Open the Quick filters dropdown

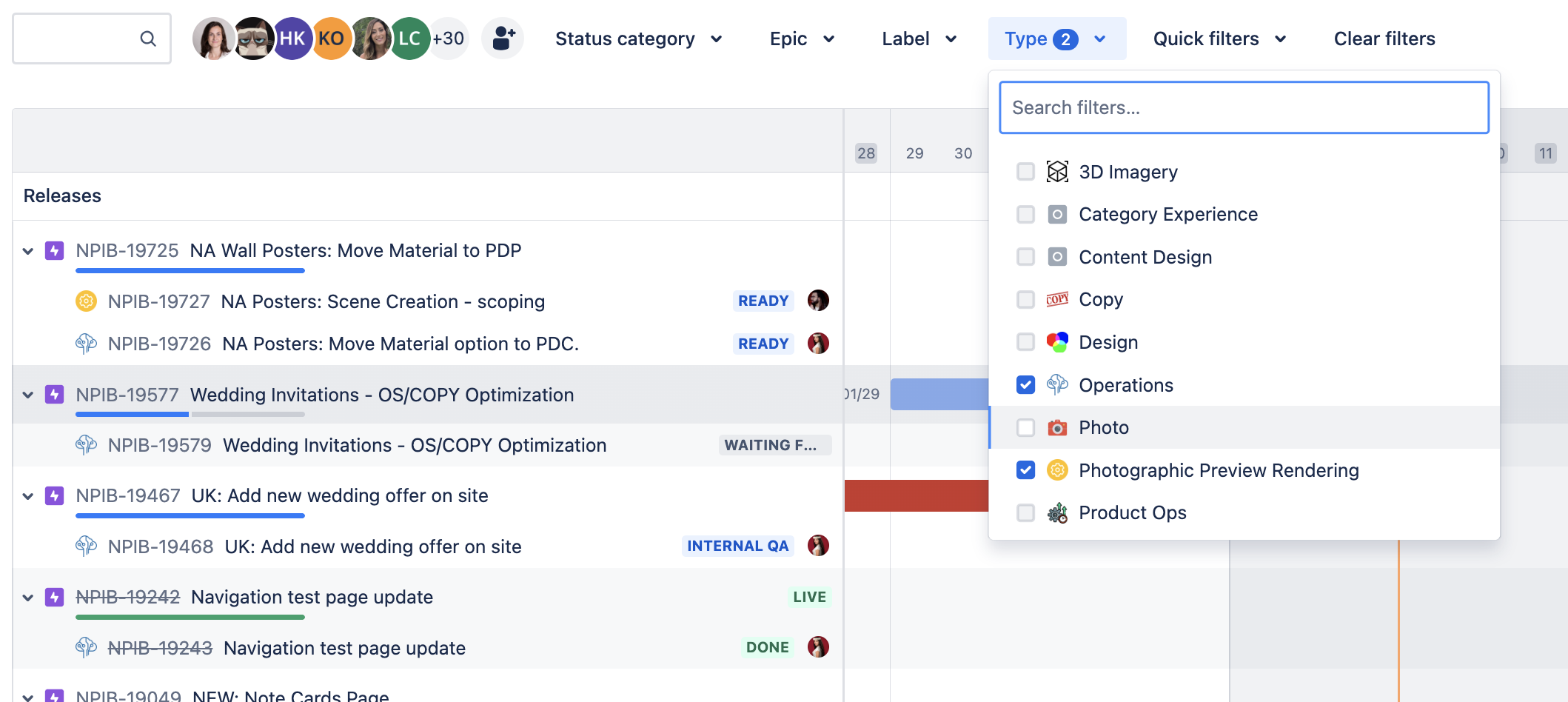click(x=1217, y=38)
